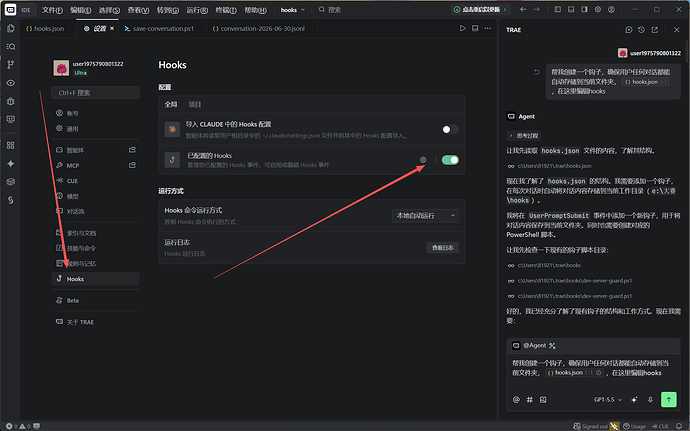This screenshot has width=690, height=431.
Task: Click the notifications bell in status bar
Action: tap(679, 426)
